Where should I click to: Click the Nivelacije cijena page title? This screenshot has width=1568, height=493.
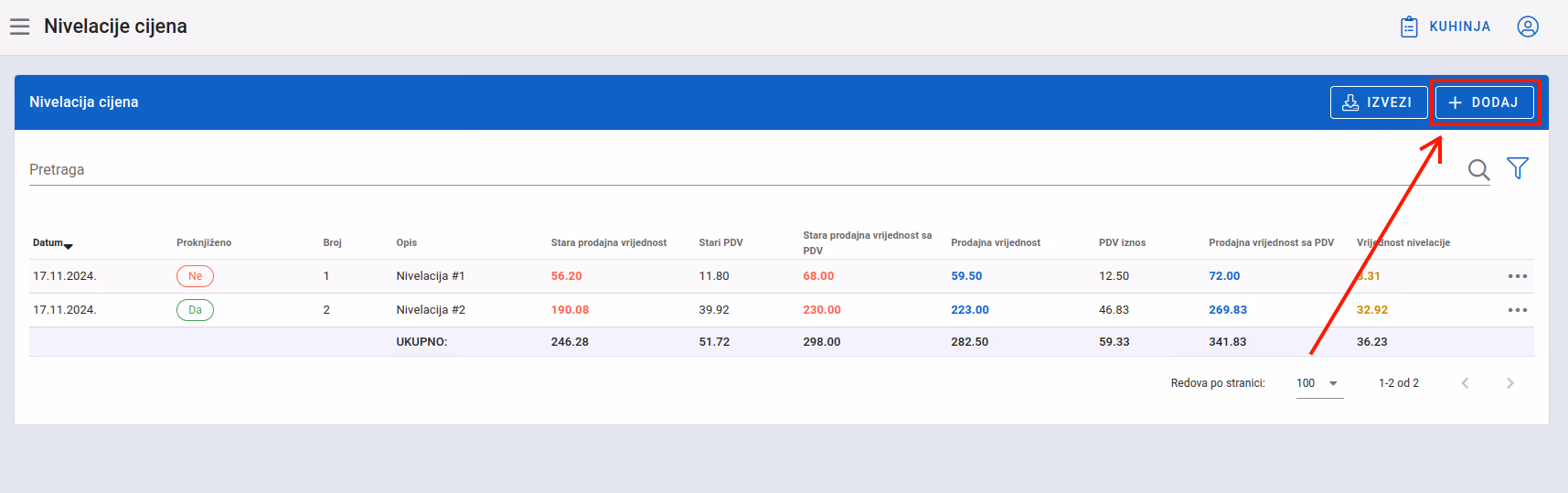pos(115,27)
